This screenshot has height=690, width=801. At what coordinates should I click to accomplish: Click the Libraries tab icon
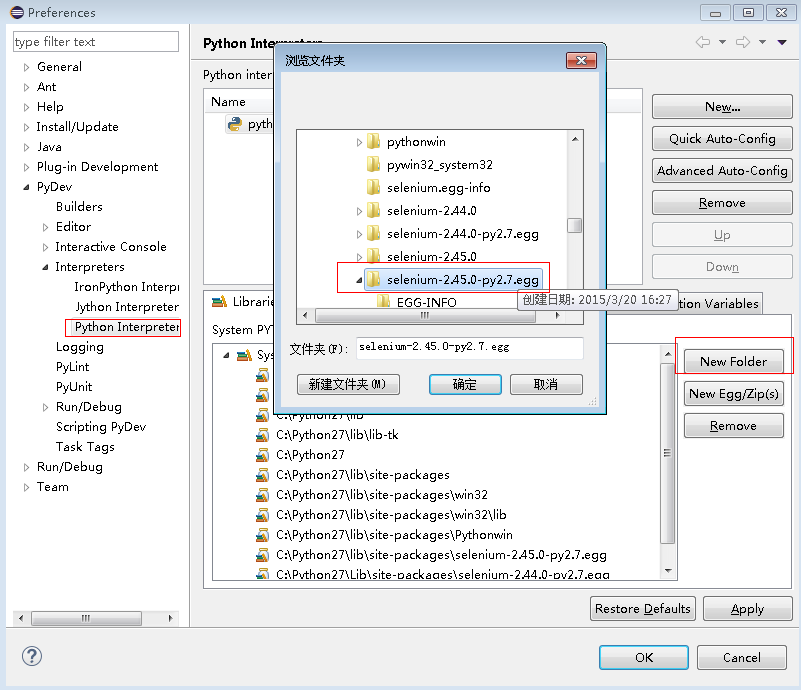click(x=220, y=302)
